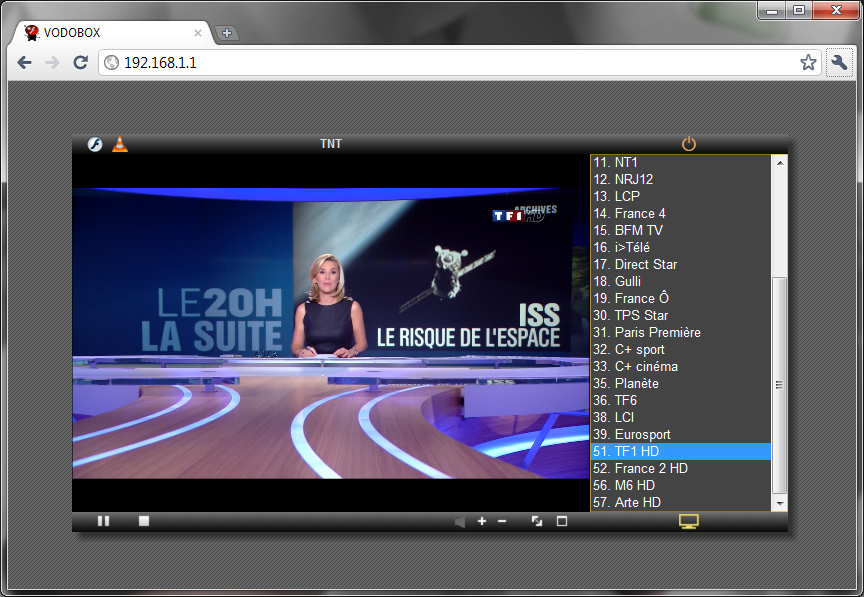The width and height of the screenshot is (864, 597).
Task: Close the VODOBOX tab
Action: click(x=198, y=33)
